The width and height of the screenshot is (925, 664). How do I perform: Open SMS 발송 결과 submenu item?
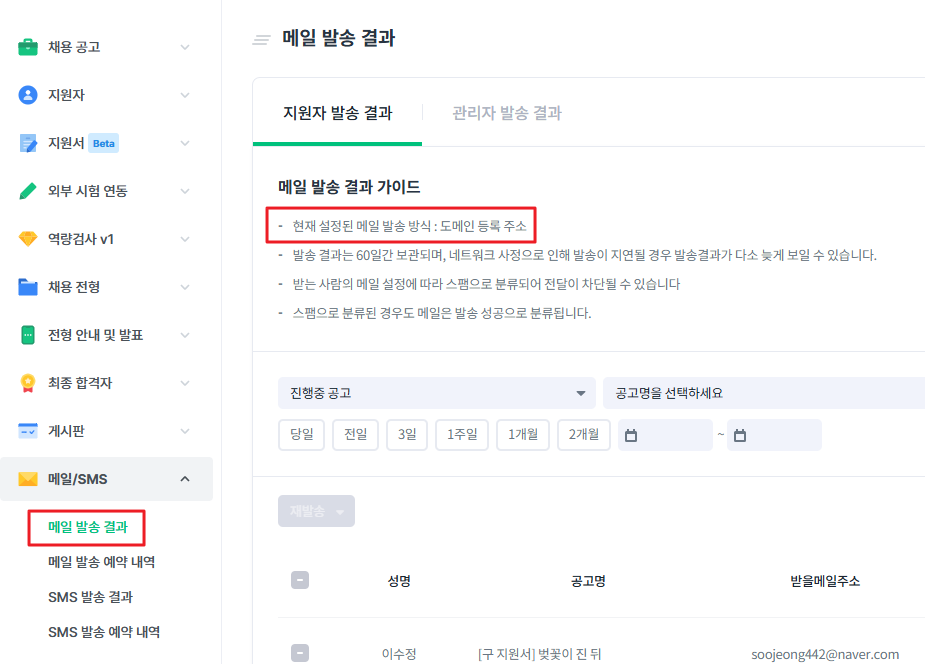[91, 597]
